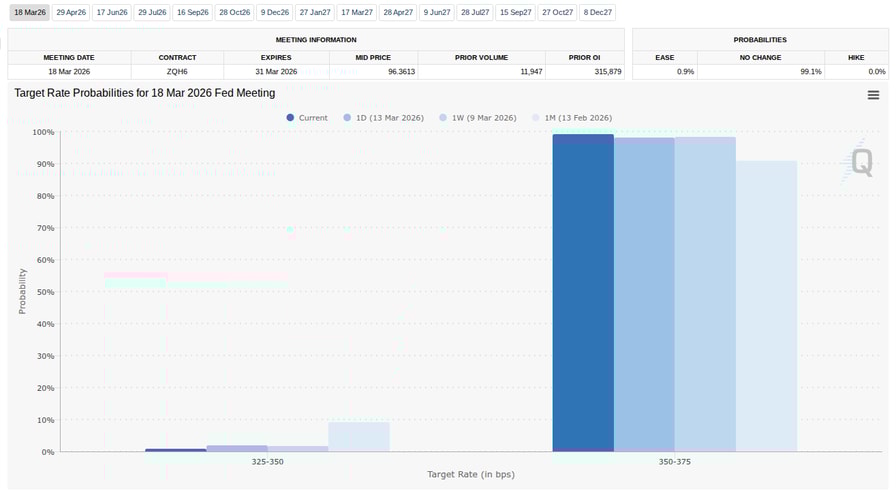896x493 pixels.
Task: Select the 29 Jul26 meeting tab
Action: [152, 13]
